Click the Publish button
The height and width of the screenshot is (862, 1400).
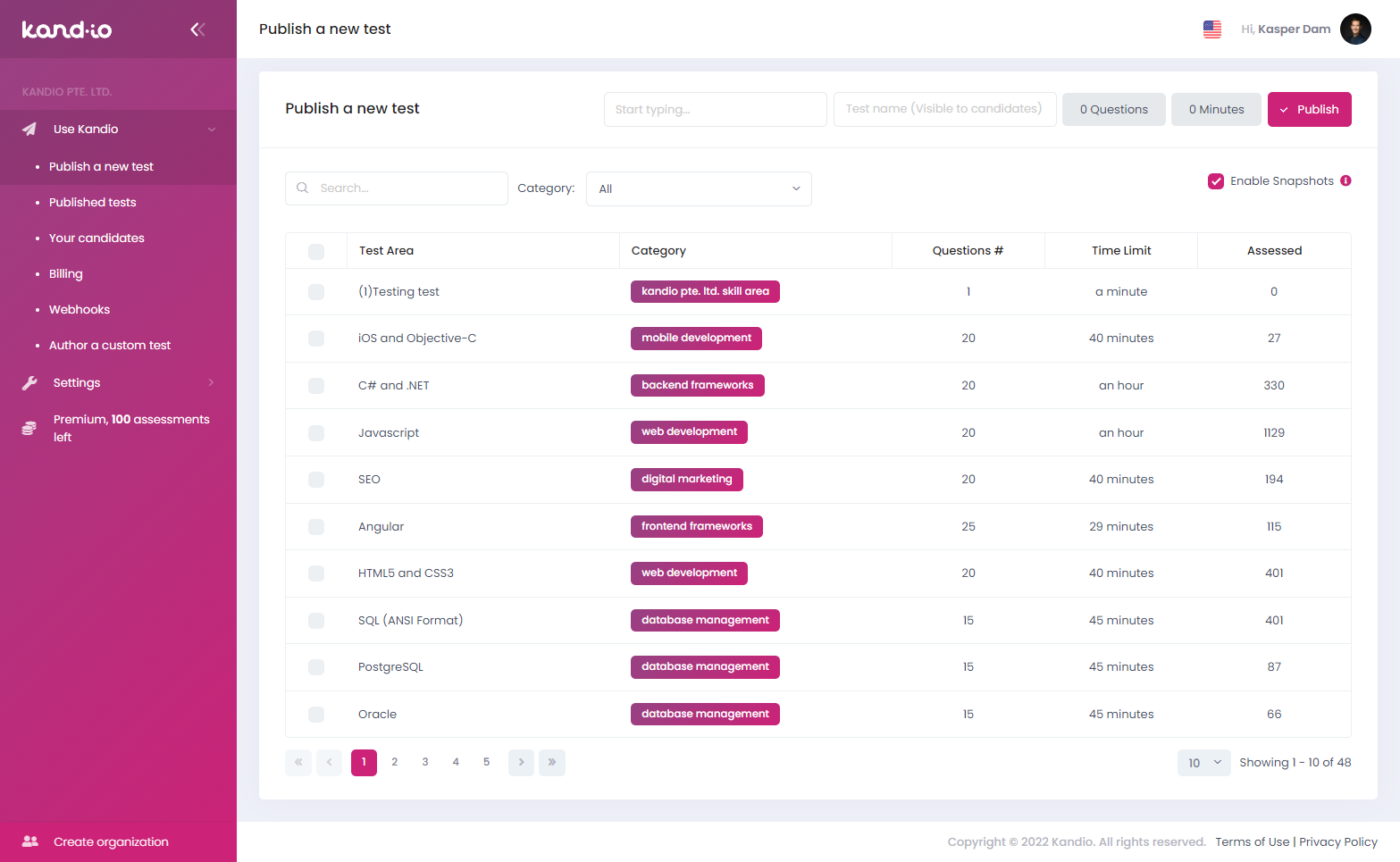coord(1309,110)
